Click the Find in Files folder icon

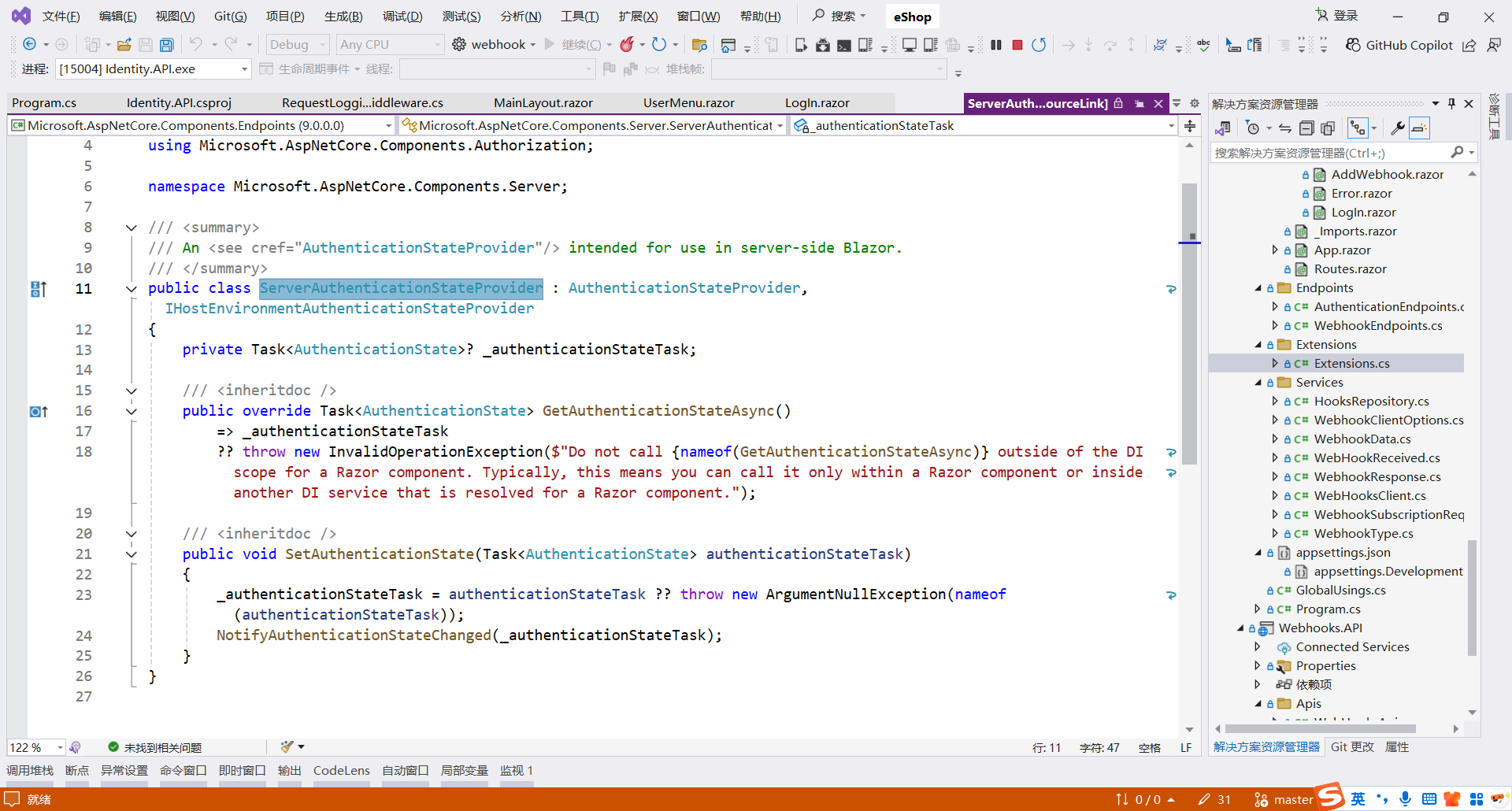point(699,45)
